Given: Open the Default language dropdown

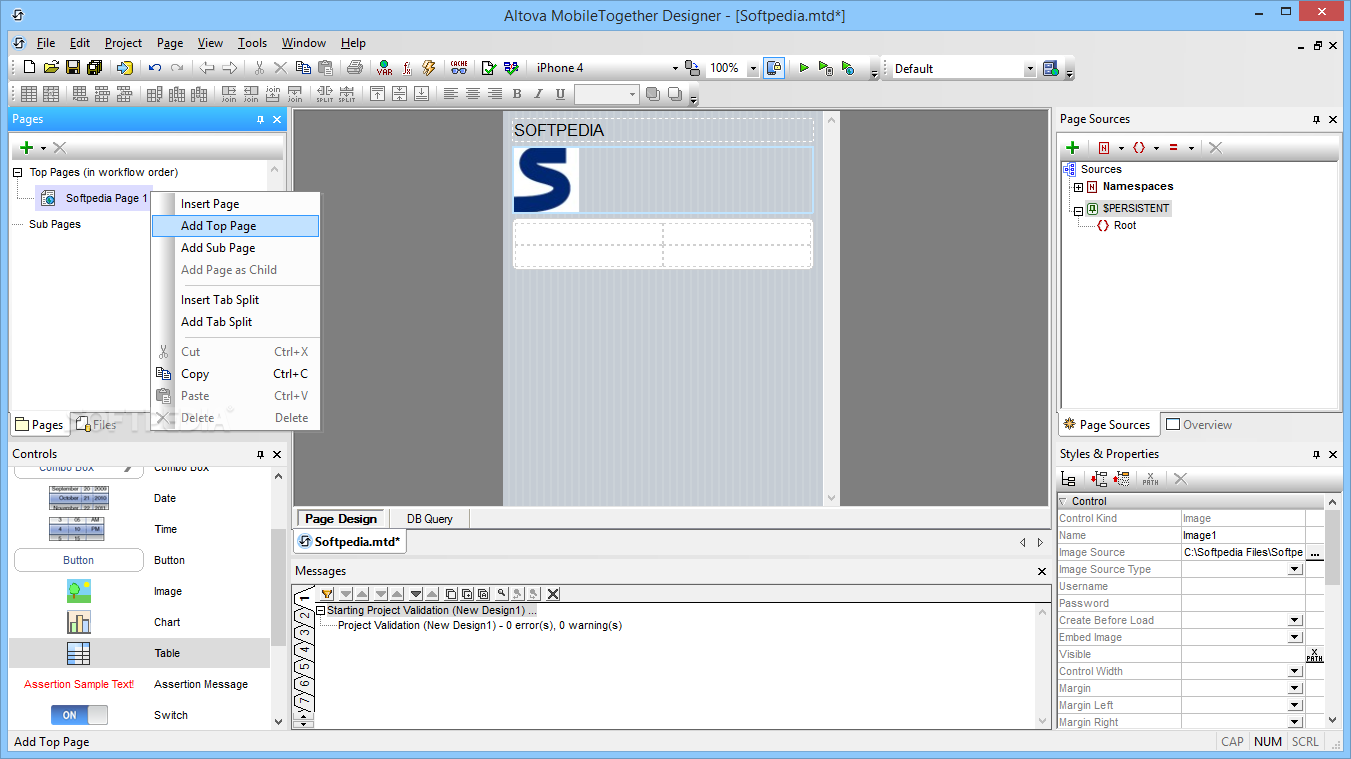Looking at the screenshot, I should point(1030,69).
